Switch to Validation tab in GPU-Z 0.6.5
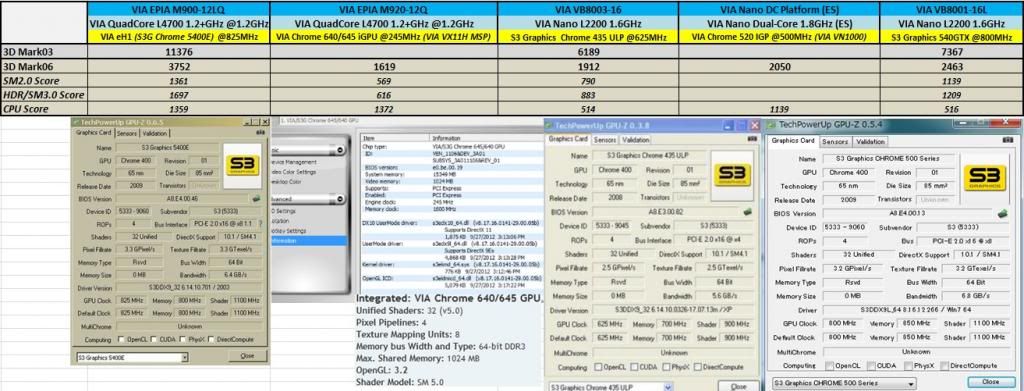 155,133
